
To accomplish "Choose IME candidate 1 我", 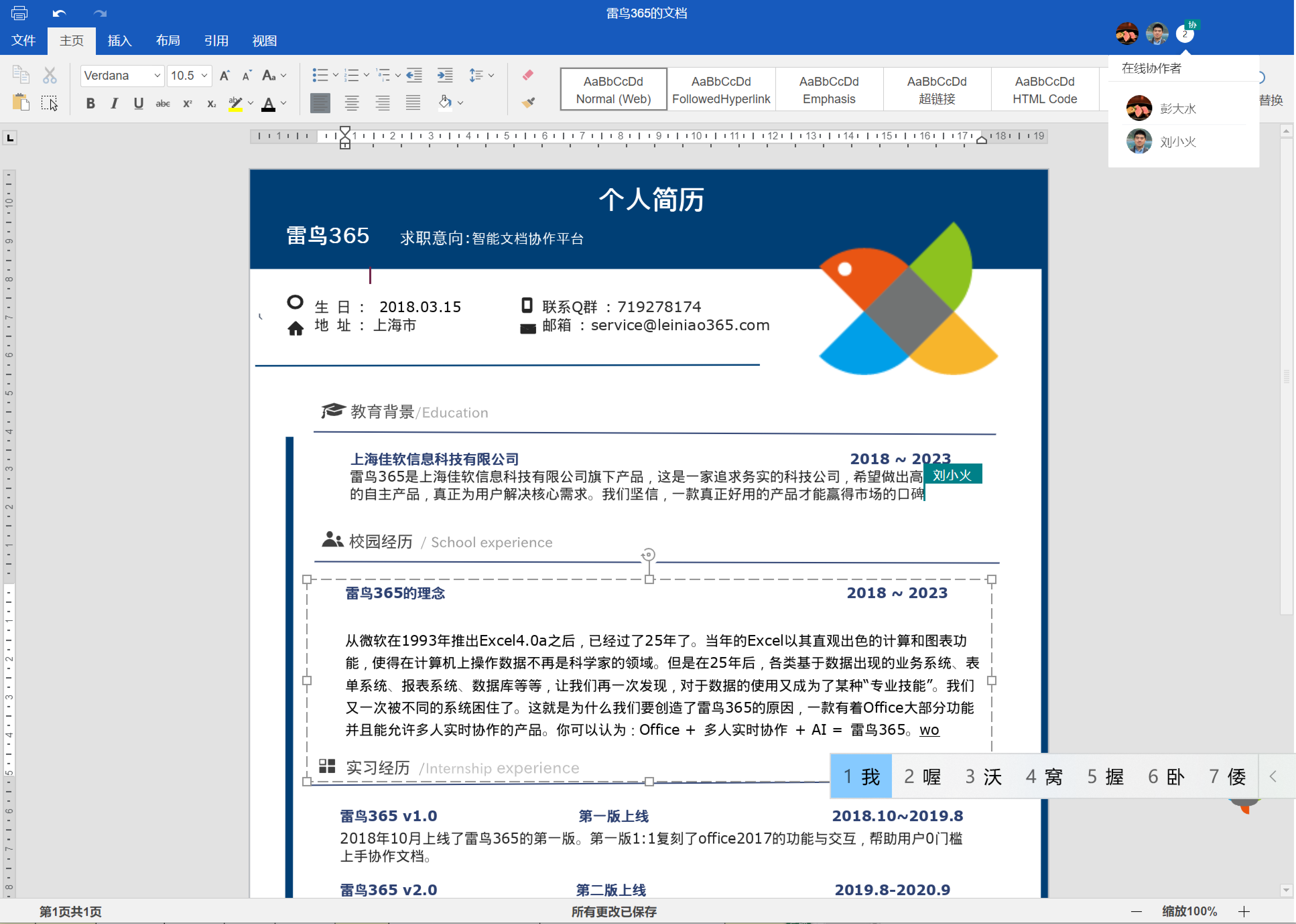I will (x=861, y=777).
